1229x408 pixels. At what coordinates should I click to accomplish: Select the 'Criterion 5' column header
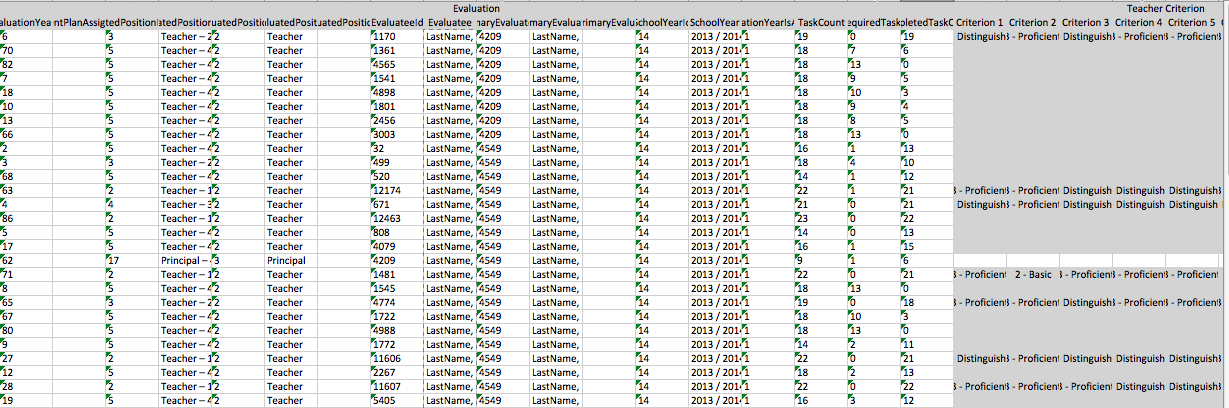pyautogui.click(x=1192, y=21)
